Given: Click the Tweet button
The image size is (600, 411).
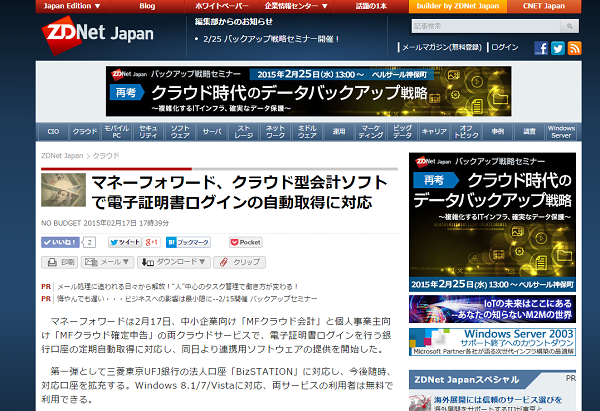Looking at the screenshot, I should pos(125,242).
